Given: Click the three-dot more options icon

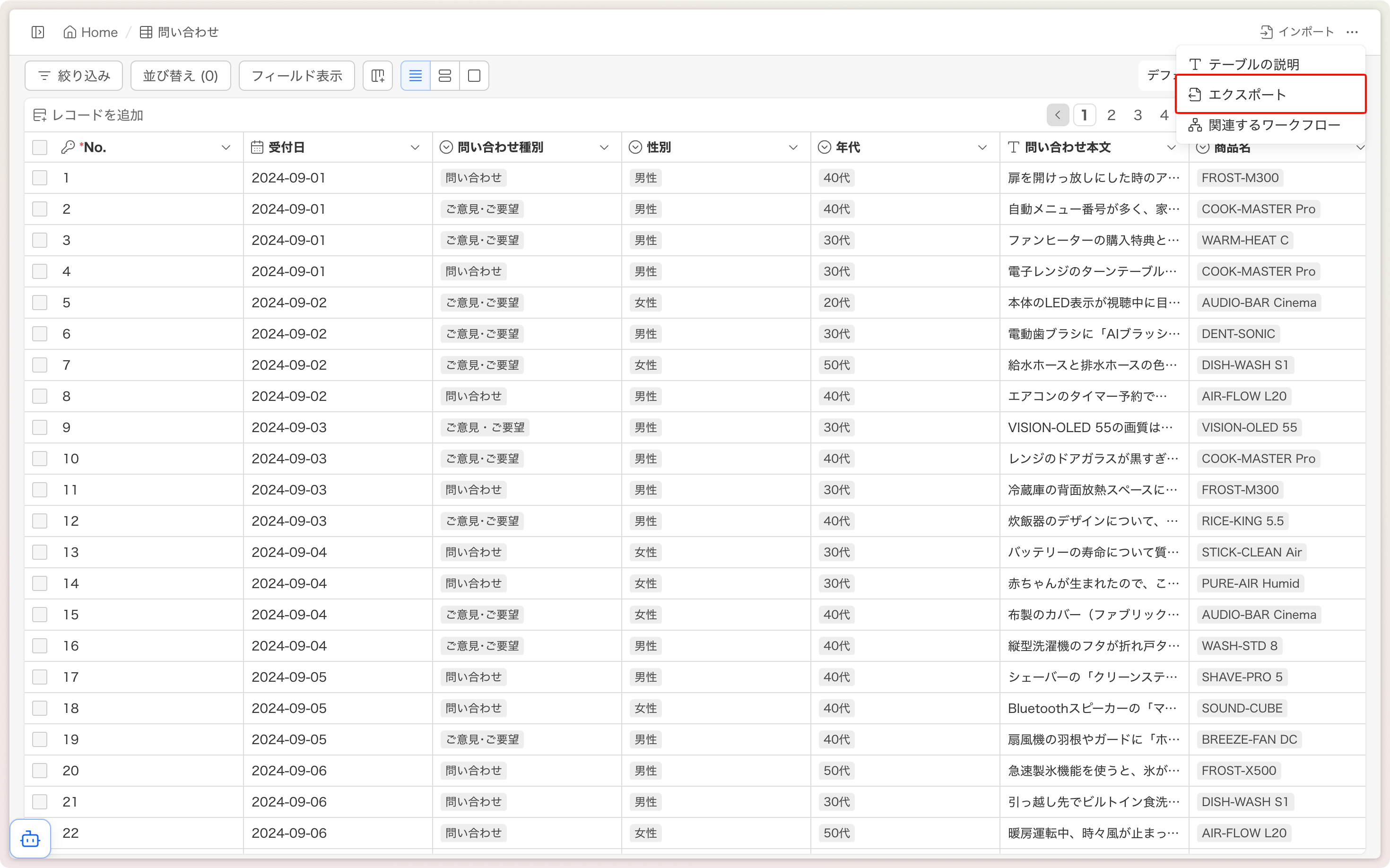Looking at the screenshot, I should (x=1352, y=32).
